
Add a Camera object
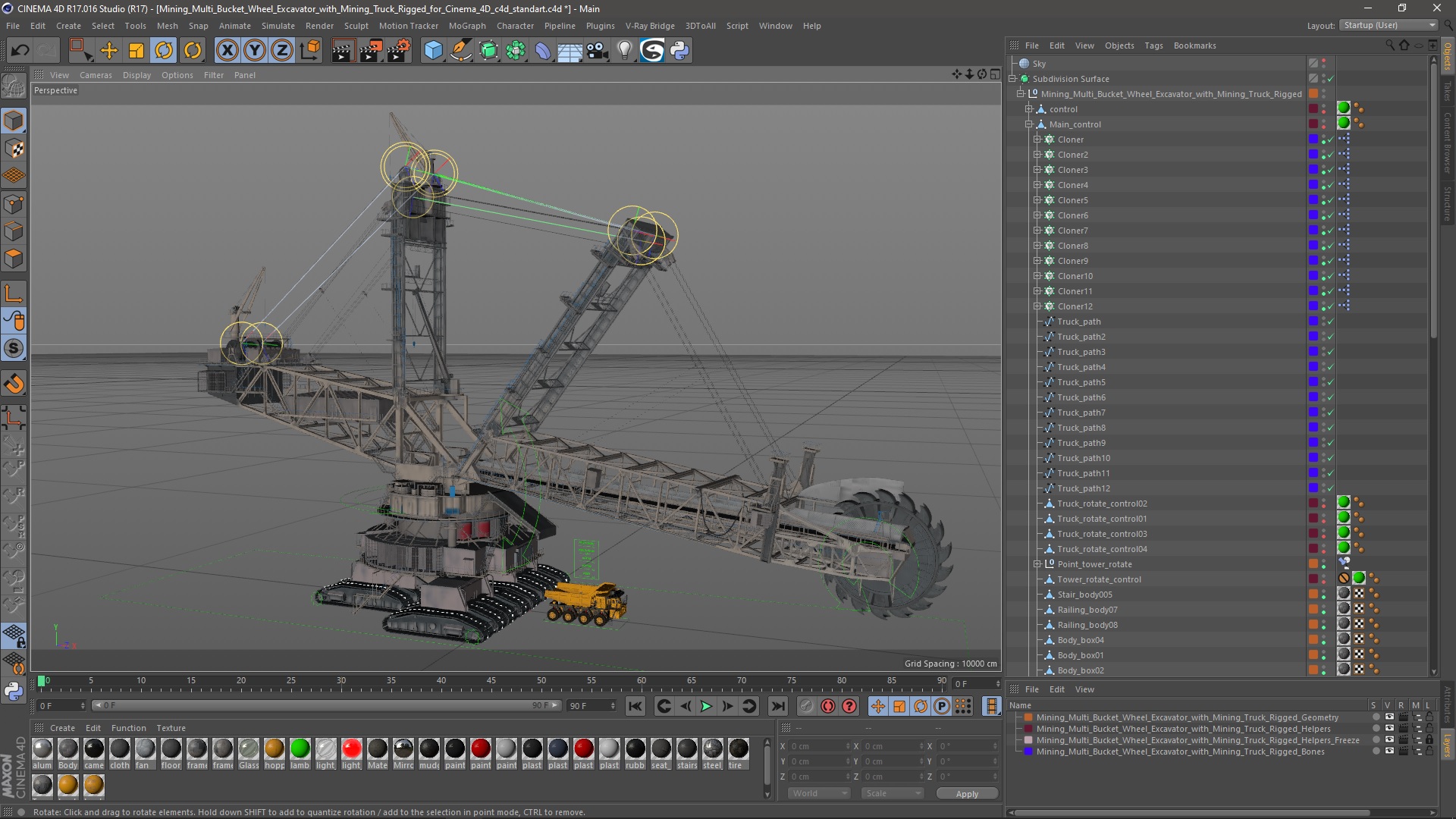pos(598,51)
